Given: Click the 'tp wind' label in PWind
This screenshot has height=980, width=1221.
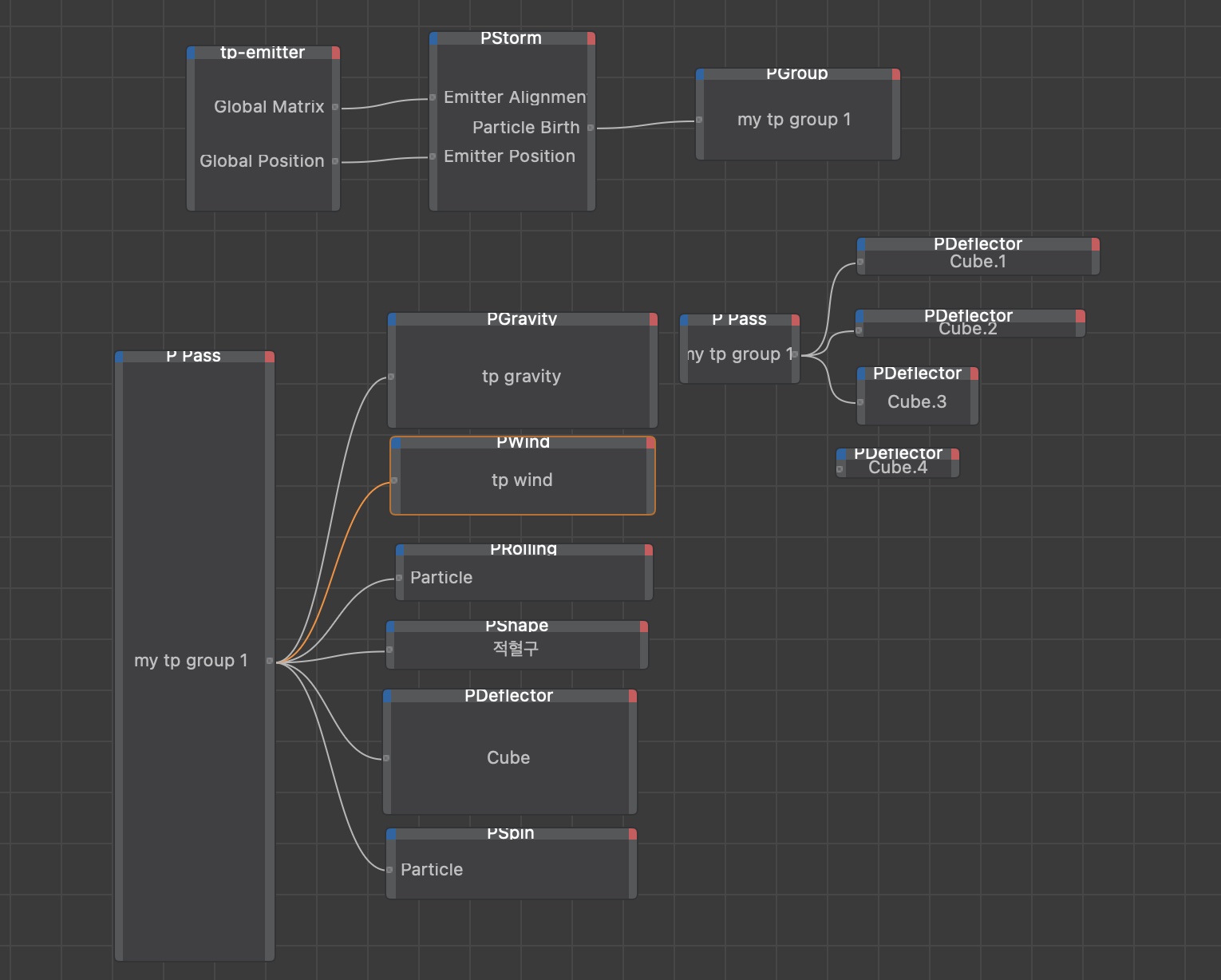Looking at the screenshot, I should tap(522, 480).
